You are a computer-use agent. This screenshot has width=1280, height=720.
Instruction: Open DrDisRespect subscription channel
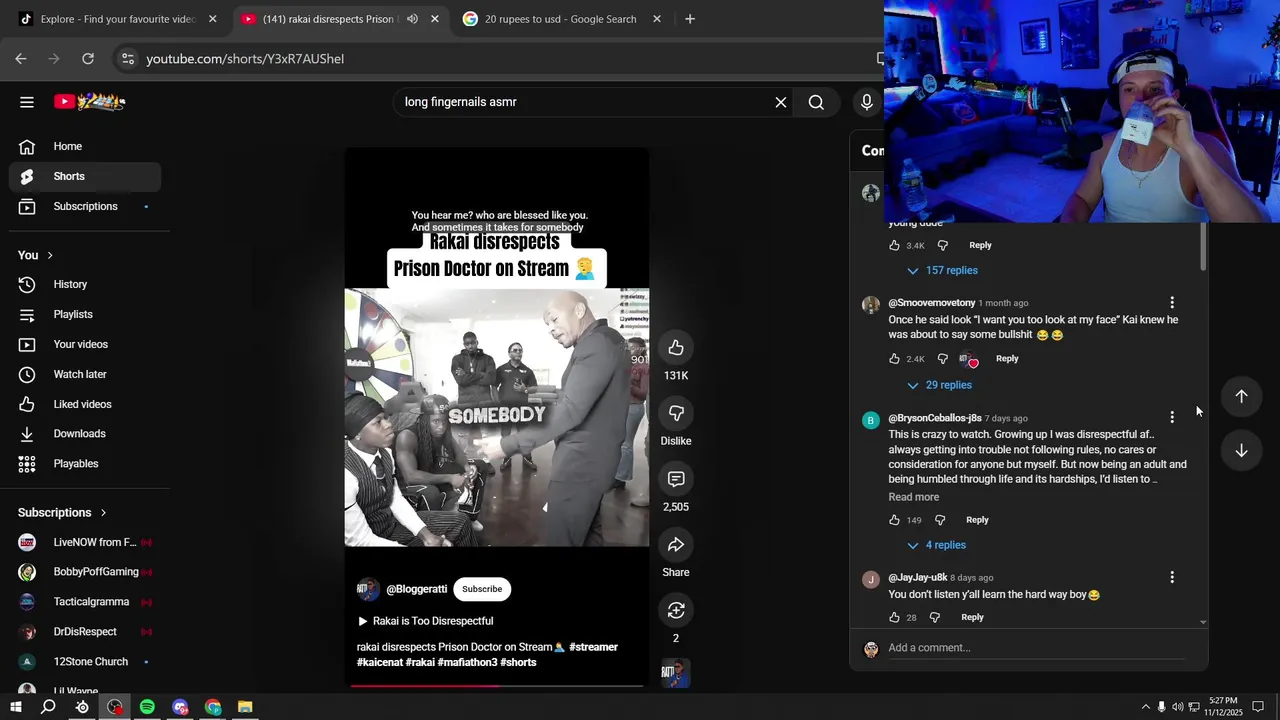point(85,632)
